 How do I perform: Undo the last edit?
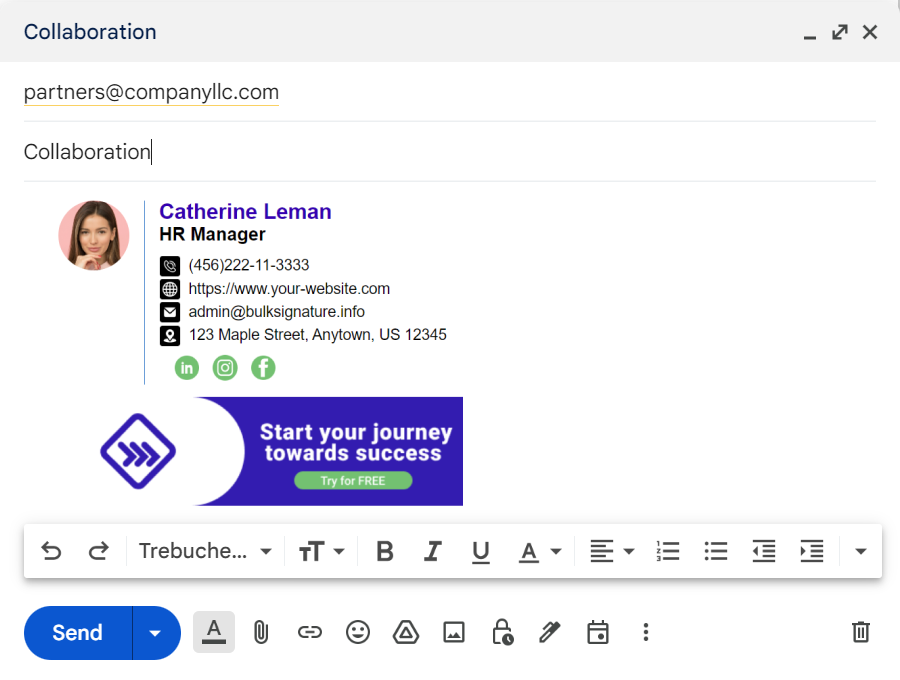tap(51, 551)
